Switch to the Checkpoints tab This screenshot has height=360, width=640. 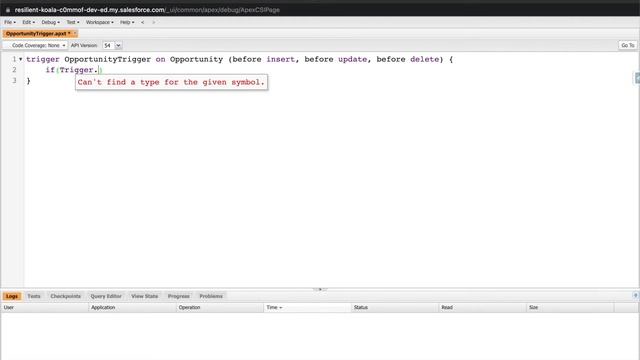click(x=65, y=296)
